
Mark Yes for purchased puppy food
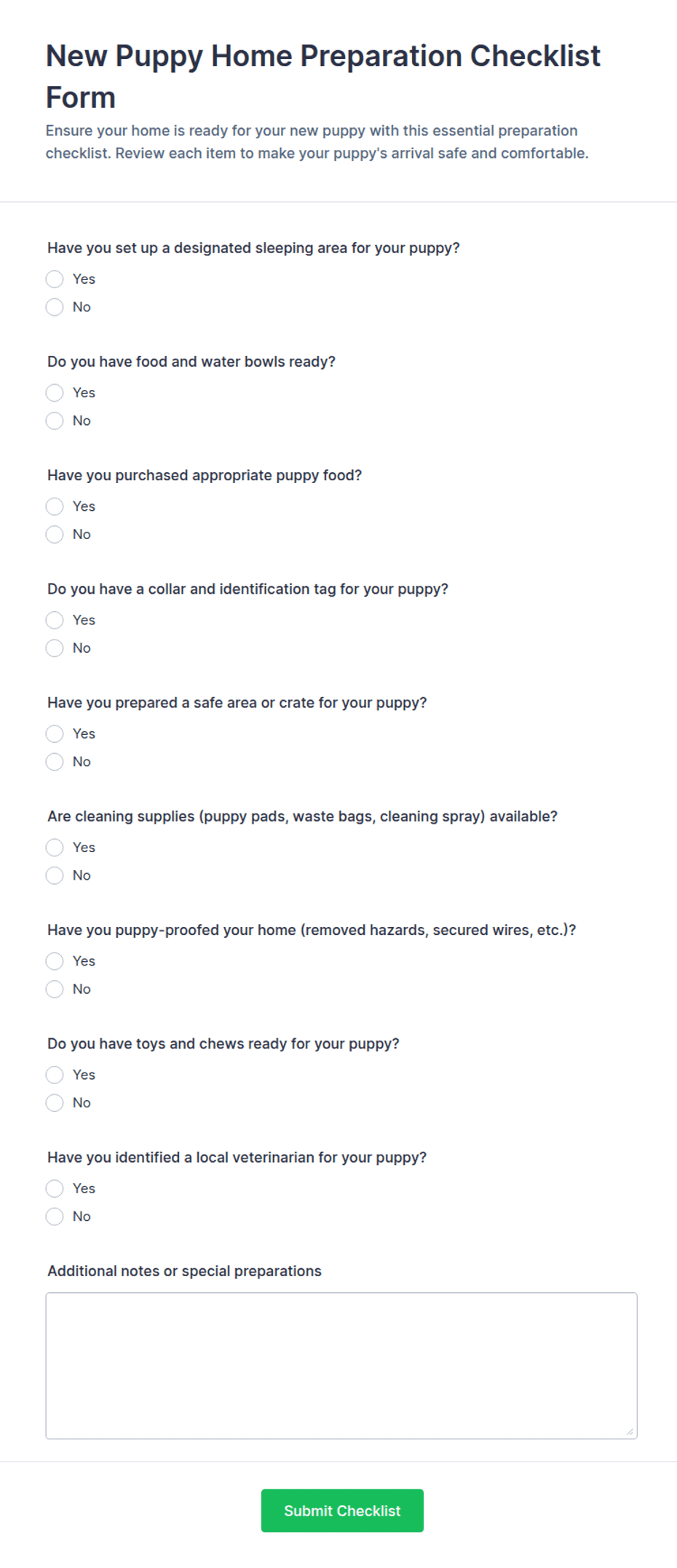click(55, 506)
